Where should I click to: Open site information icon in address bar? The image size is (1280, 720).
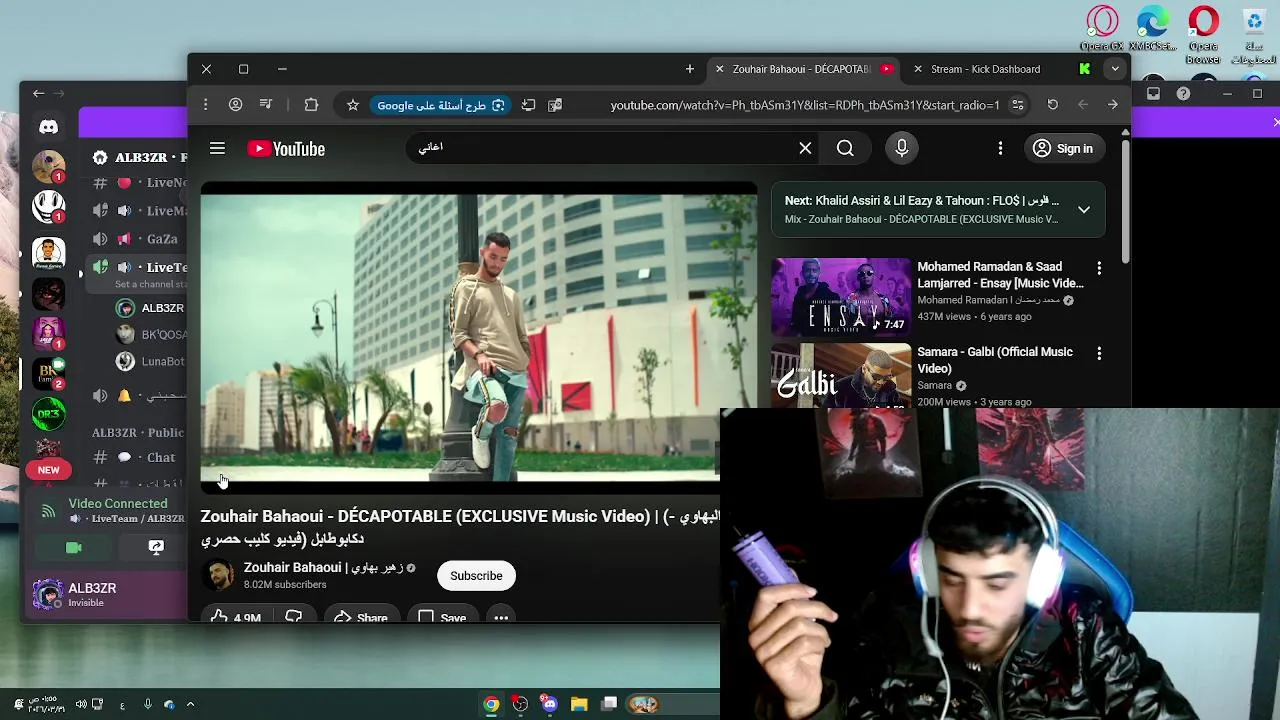[x=1018, y=105]
